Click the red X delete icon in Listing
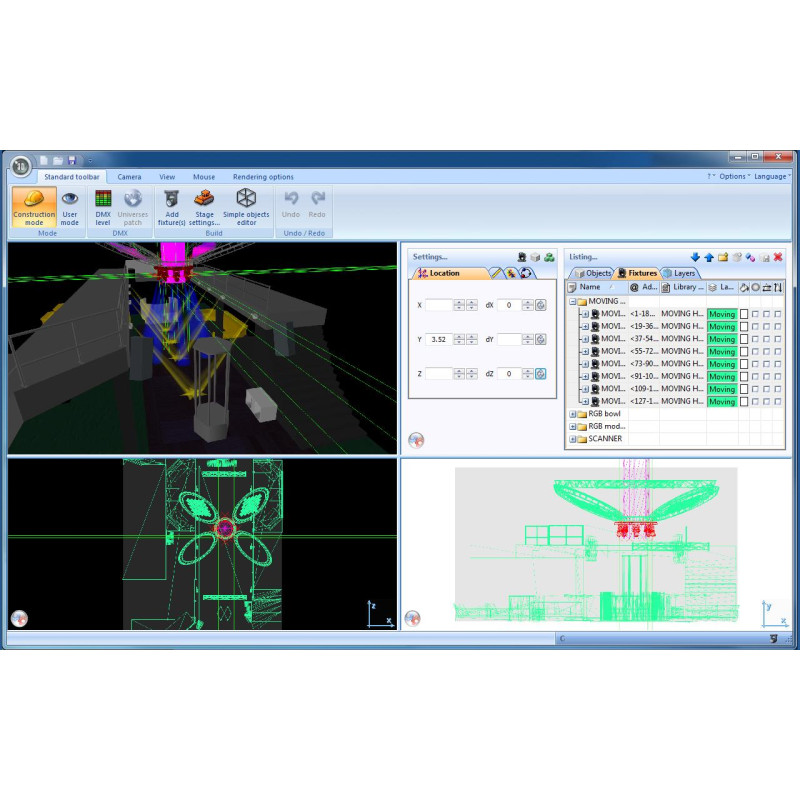800x800 pixels. click(x=778, y=257)
